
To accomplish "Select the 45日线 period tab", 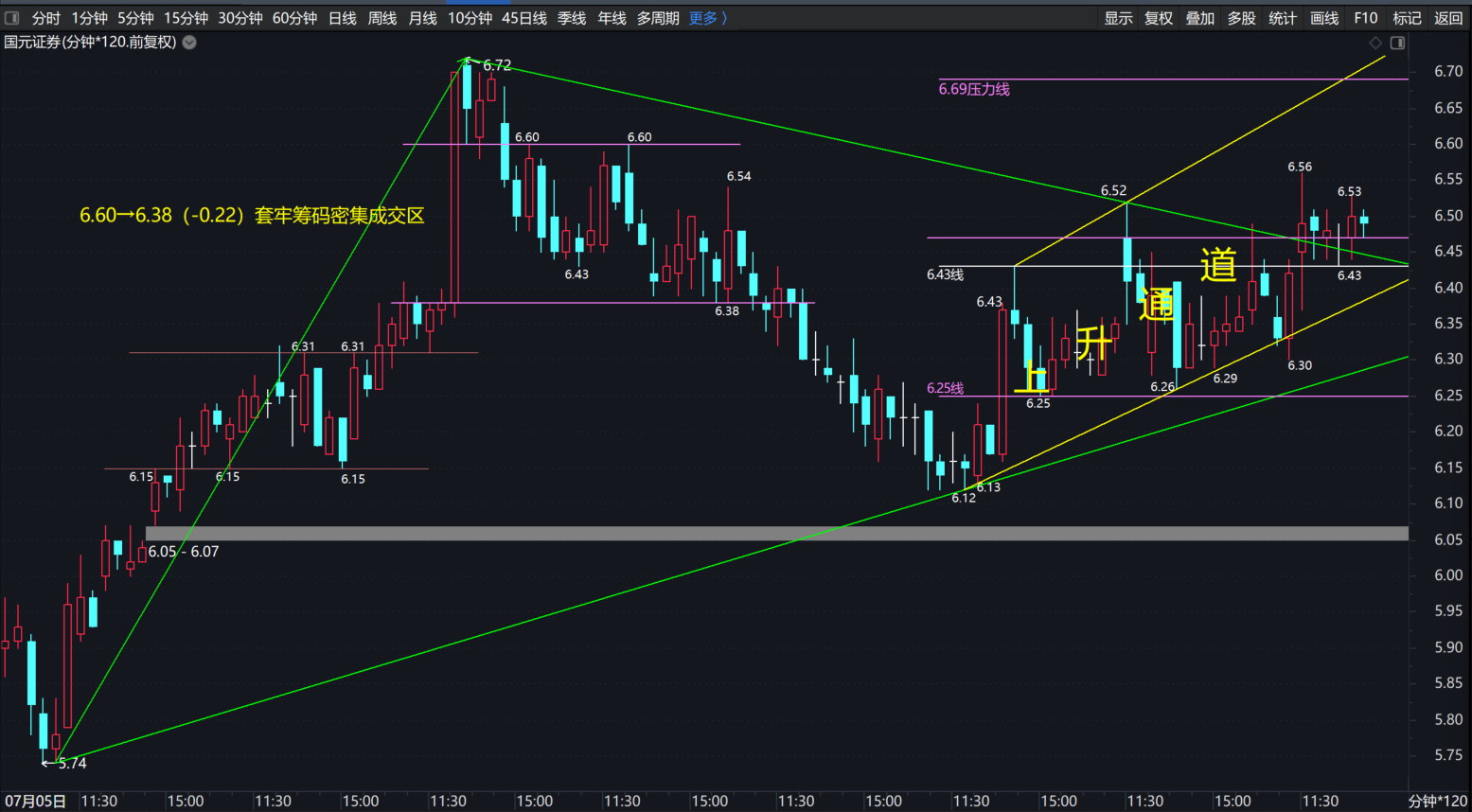I will coord(524,18).
